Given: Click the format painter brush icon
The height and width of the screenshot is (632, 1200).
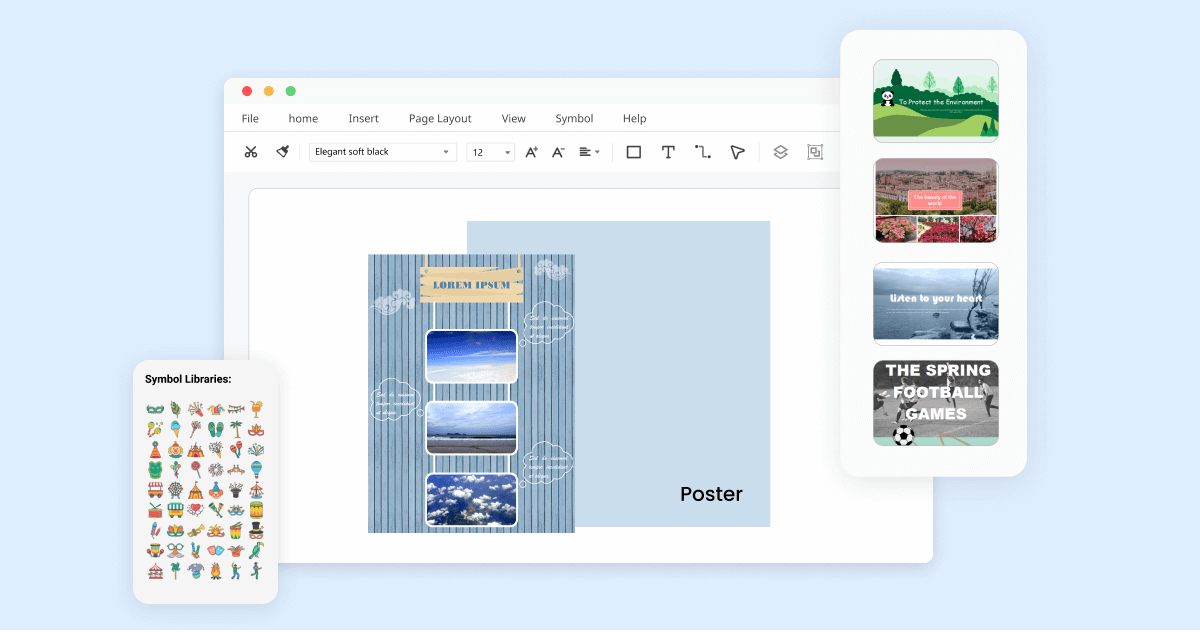Looking at the screenshot, I should [280, 152].
